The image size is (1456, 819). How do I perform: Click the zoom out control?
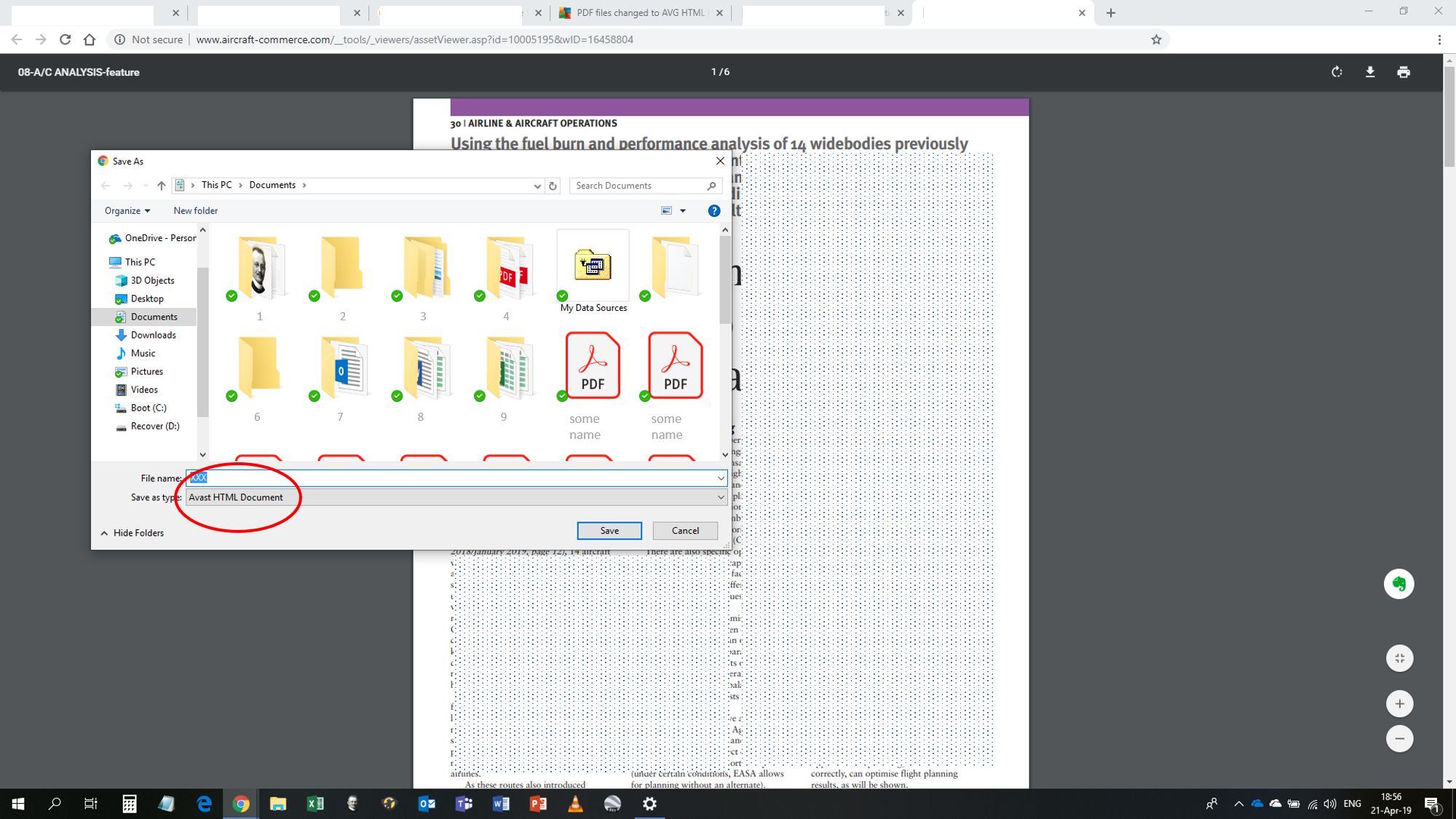[1399, 738]
